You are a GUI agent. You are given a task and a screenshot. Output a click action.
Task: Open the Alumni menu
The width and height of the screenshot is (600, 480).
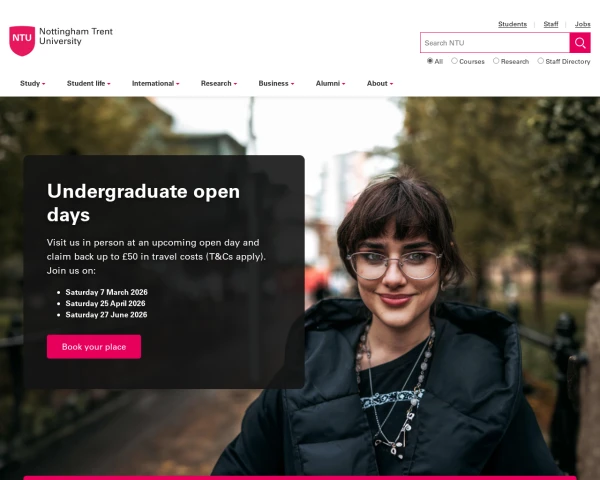(330, 83)
